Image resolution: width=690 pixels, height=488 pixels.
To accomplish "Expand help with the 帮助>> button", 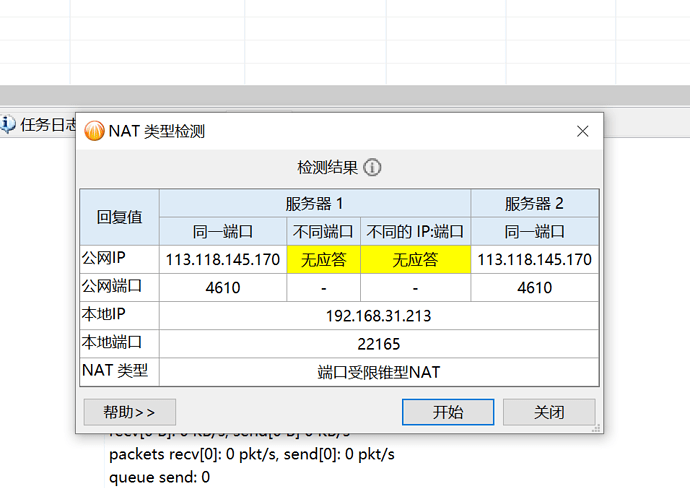I will click(x=130, y=412).
